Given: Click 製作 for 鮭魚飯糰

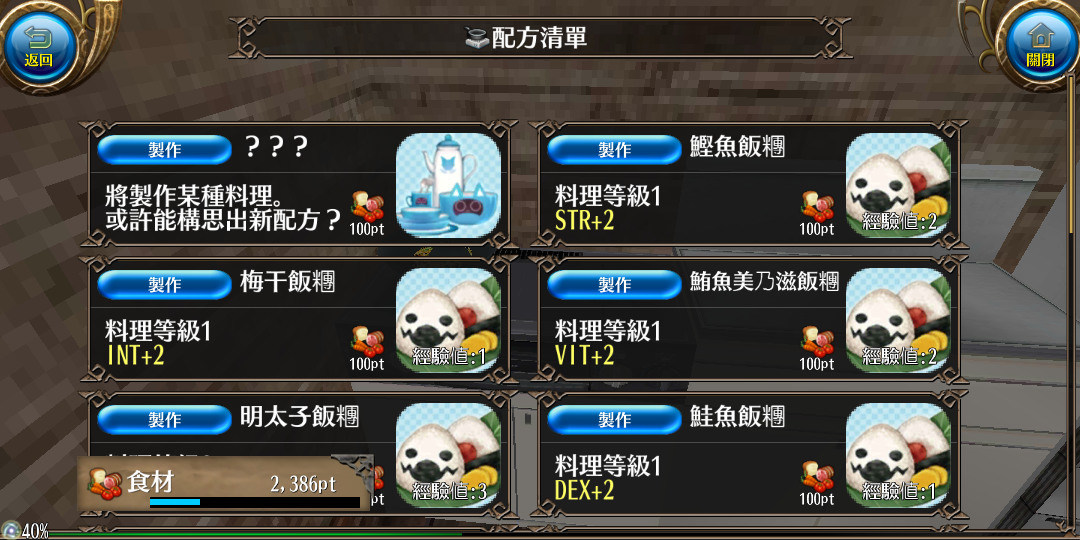Looking at the screenshot, I should [x=614, y=419].
